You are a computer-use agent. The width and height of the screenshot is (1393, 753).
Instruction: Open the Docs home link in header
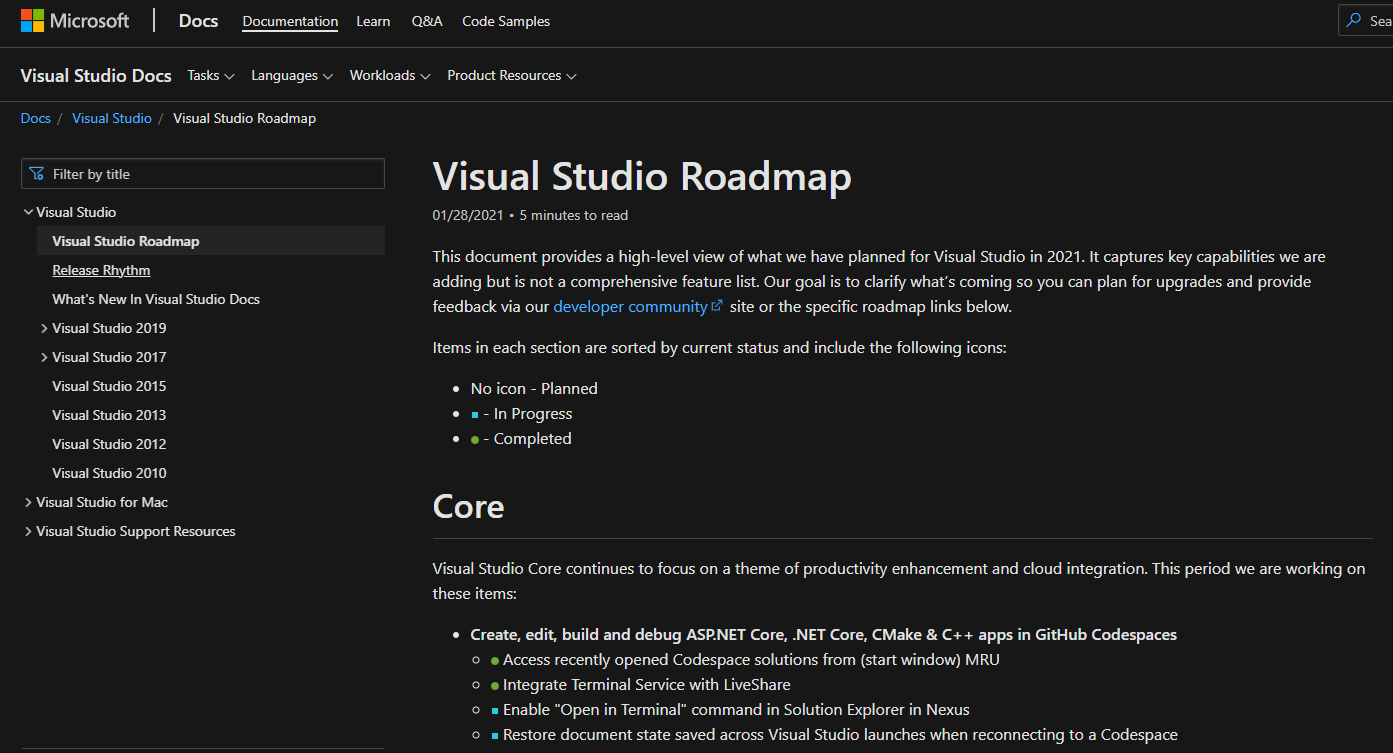pyautogui.click(x=198, y=20)
